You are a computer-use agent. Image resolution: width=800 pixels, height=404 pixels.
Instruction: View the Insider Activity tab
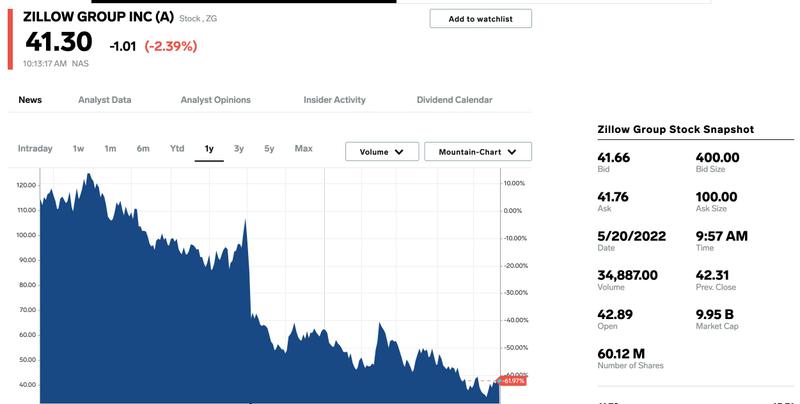click(335, 100)
